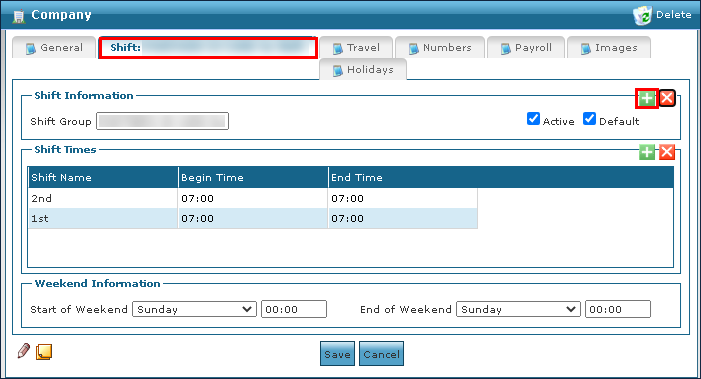Click the Start of Weekend time field
This screenshot has width=701, height=379.
pos(294,309)
